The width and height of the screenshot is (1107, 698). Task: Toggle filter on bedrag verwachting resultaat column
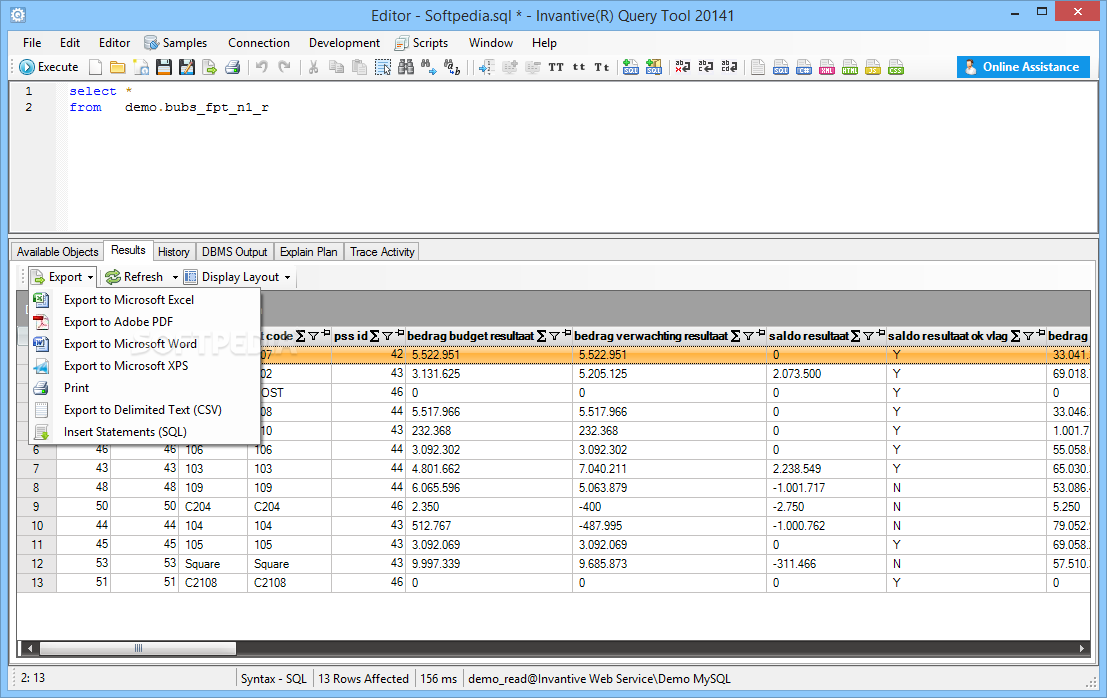tap(748, 336)
